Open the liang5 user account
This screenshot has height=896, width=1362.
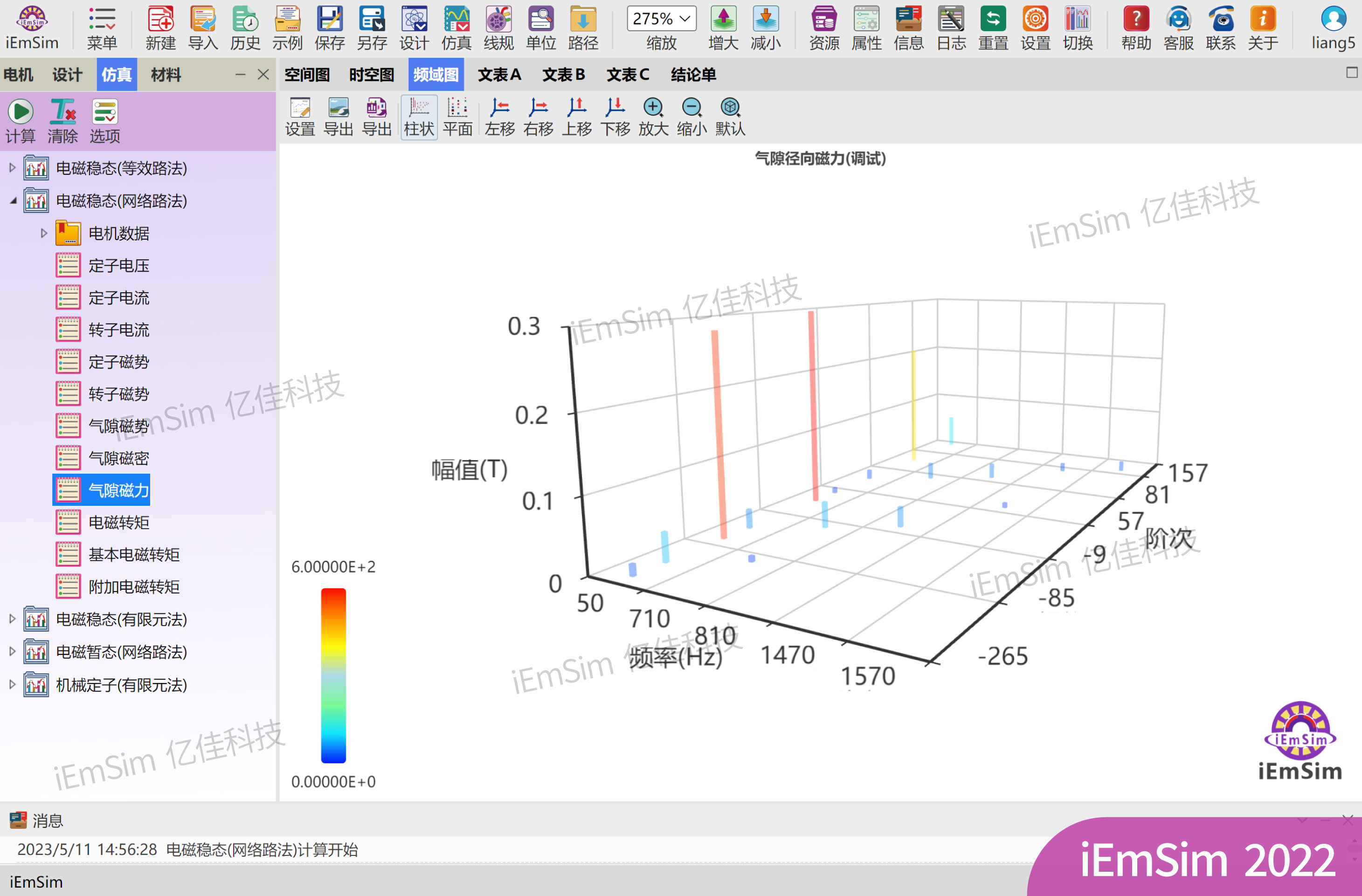[x=1333, y=28]
